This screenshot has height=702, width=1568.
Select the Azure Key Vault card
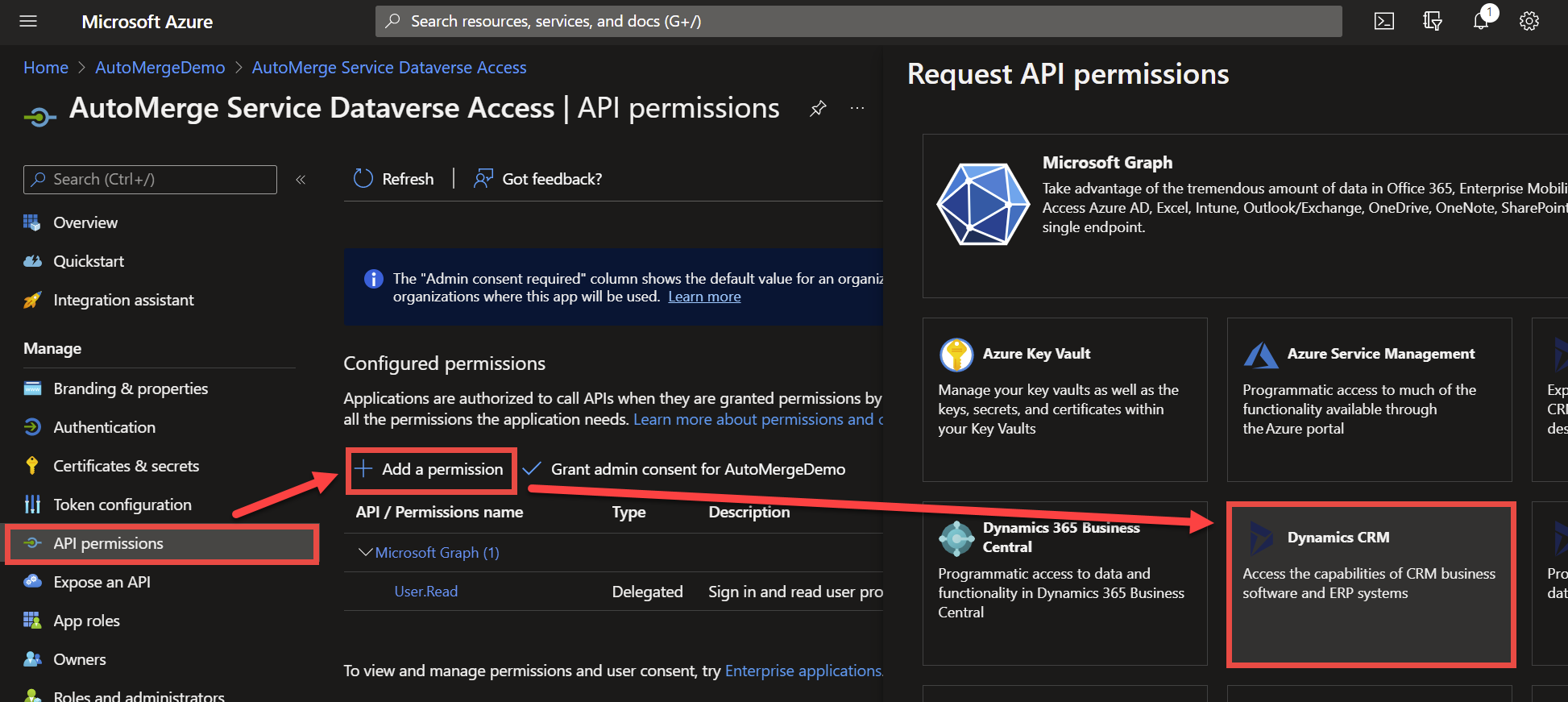tap(1065, 400)
